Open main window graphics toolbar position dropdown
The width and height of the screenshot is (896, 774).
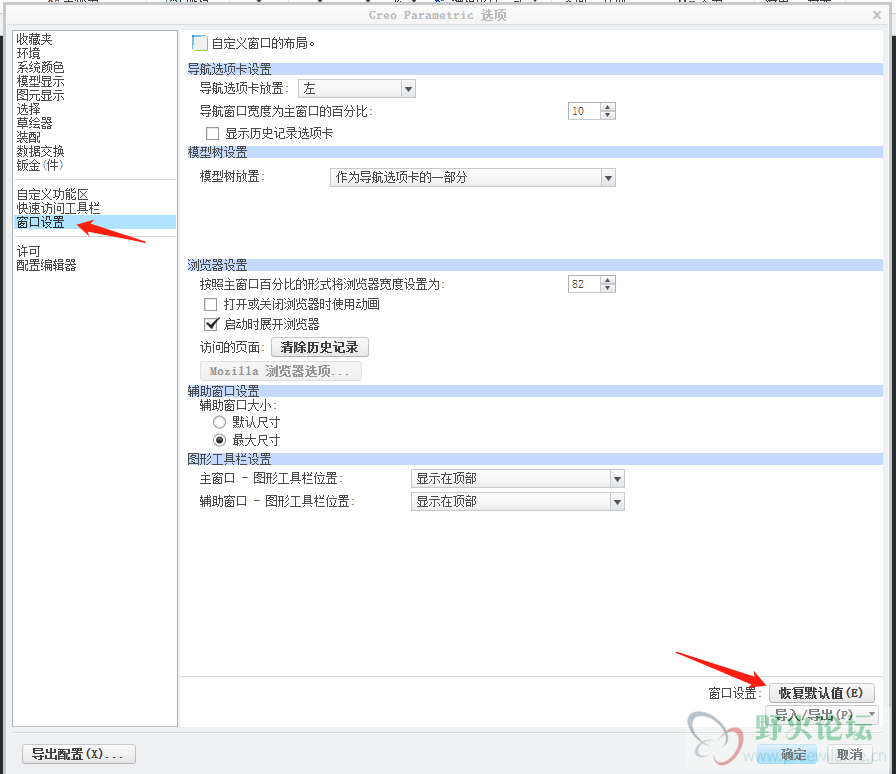(518, 478)
